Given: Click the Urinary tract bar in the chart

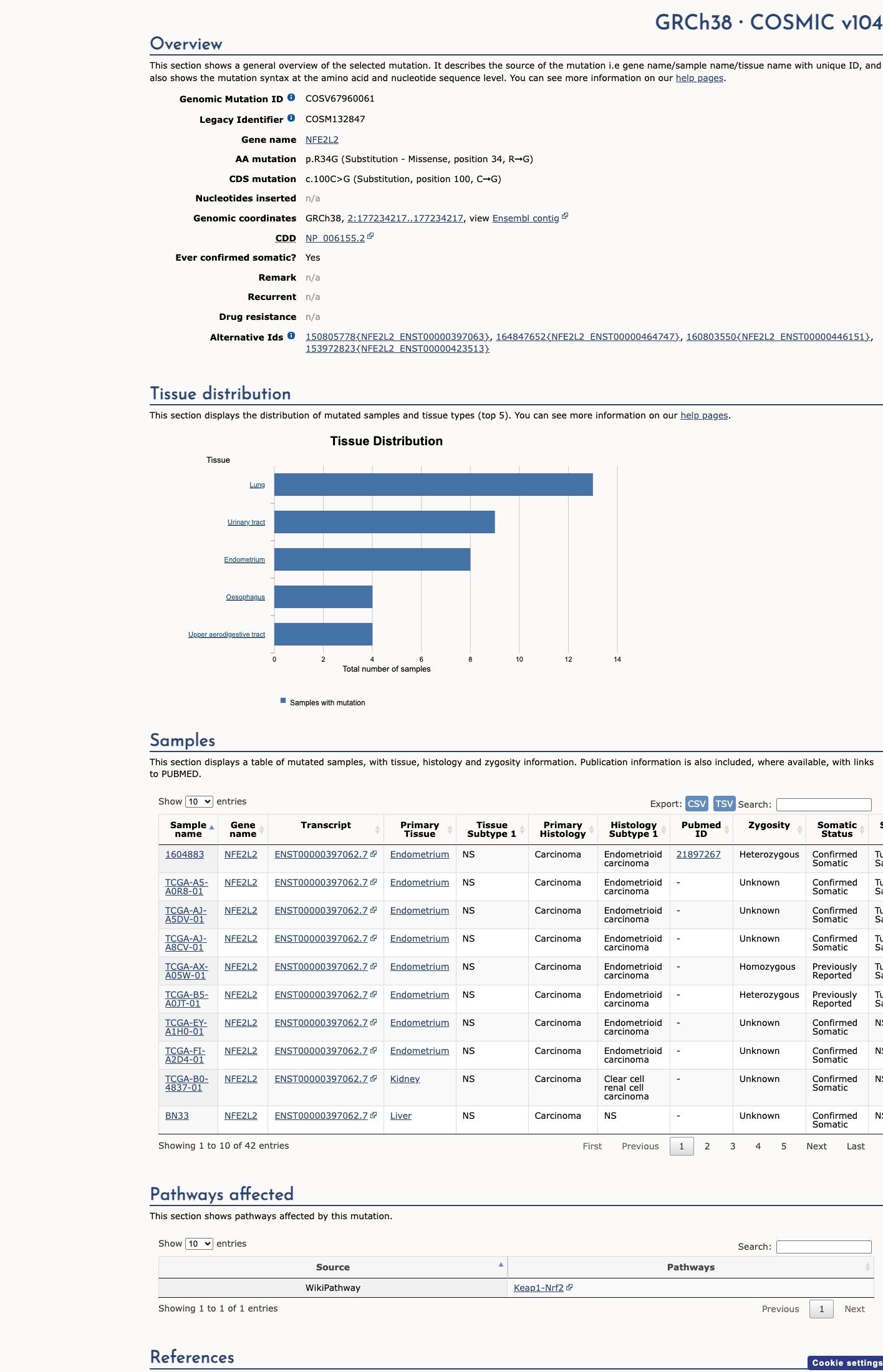Looking at the screenshot, I should click(x=385, y=522).
